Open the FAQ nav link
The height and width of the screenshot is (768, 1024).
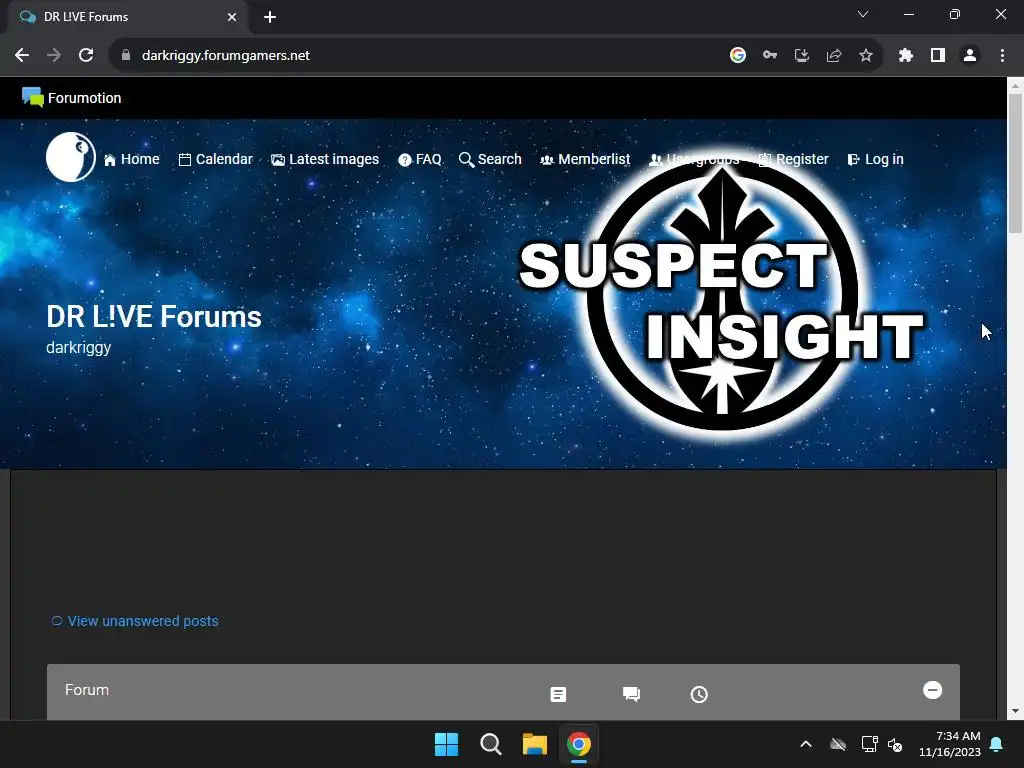pos(420,159)
